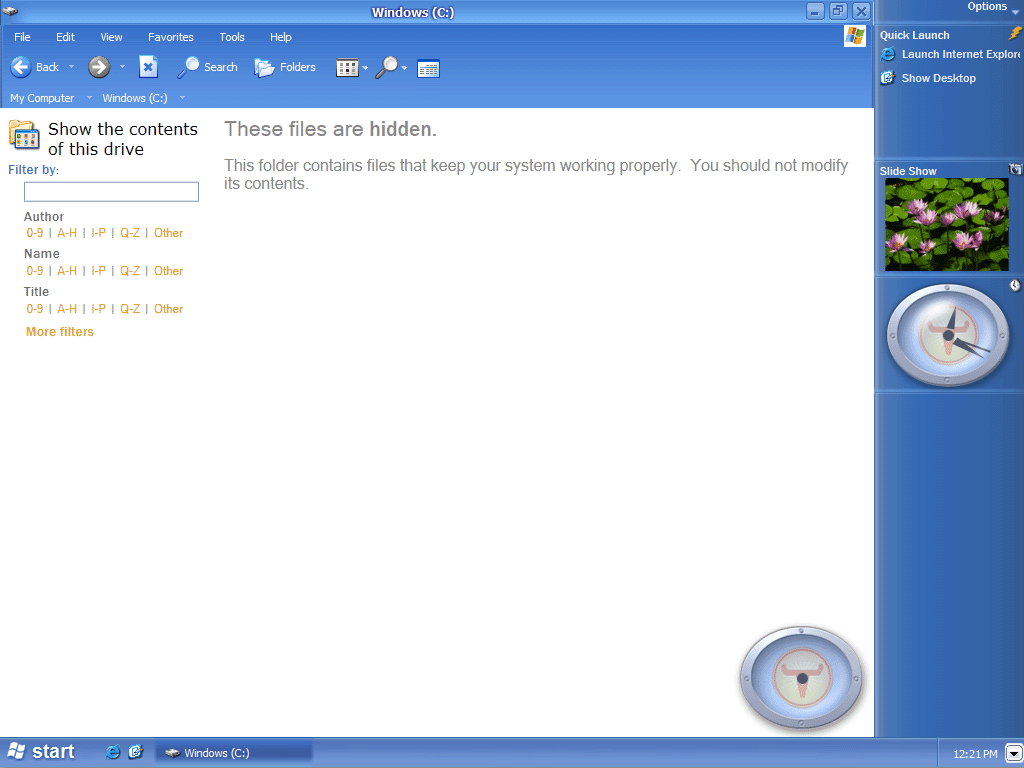Click the Views grid icon
The height and width of the screenshot is (768, 1024).
[347, 67]
